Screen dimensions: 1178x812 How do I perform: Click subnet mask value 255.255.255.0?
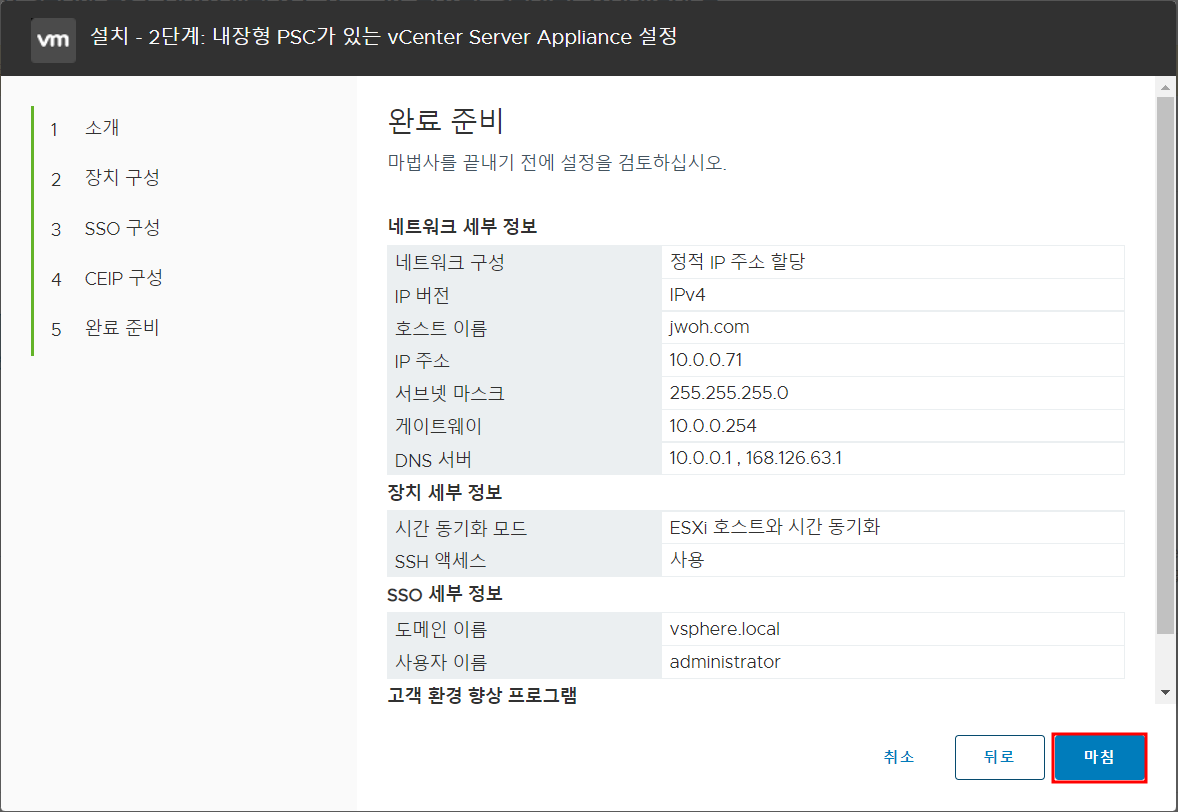729,393
